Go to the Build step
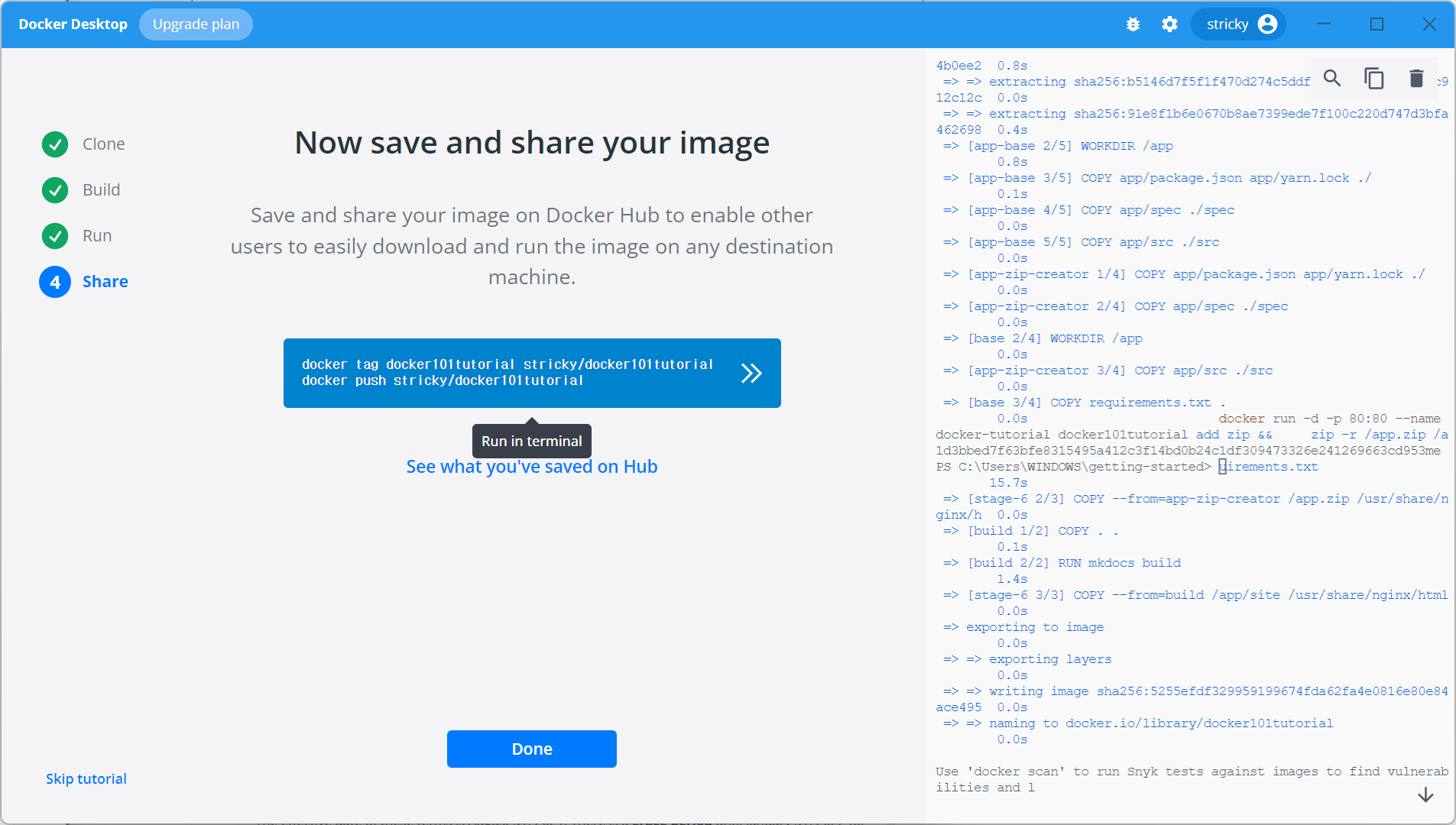Viewport: 1456px width, 825px height. (x=102, y=190)
